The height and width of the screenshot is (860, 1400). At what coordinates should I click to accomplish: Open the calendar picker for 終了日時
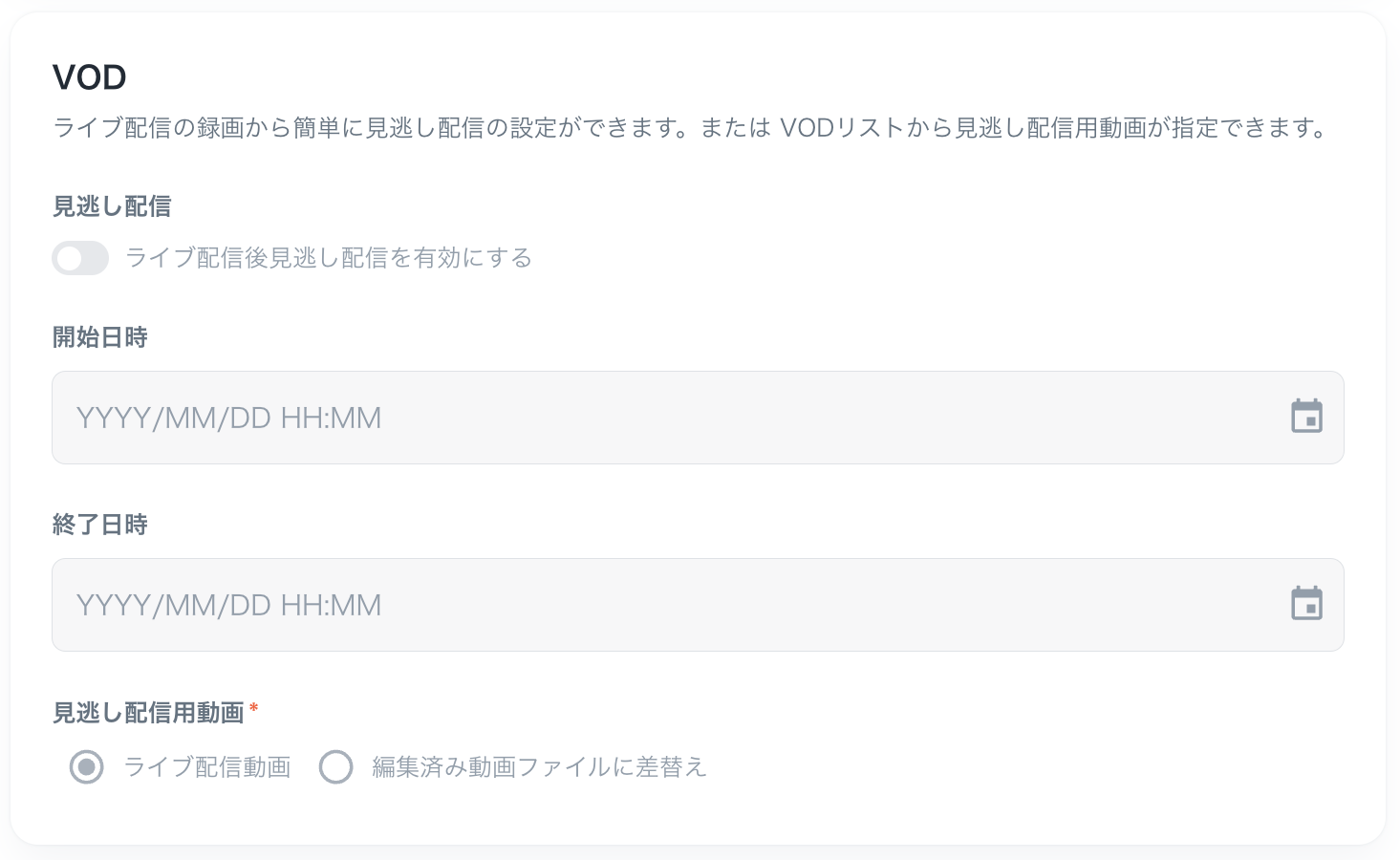1307,604
